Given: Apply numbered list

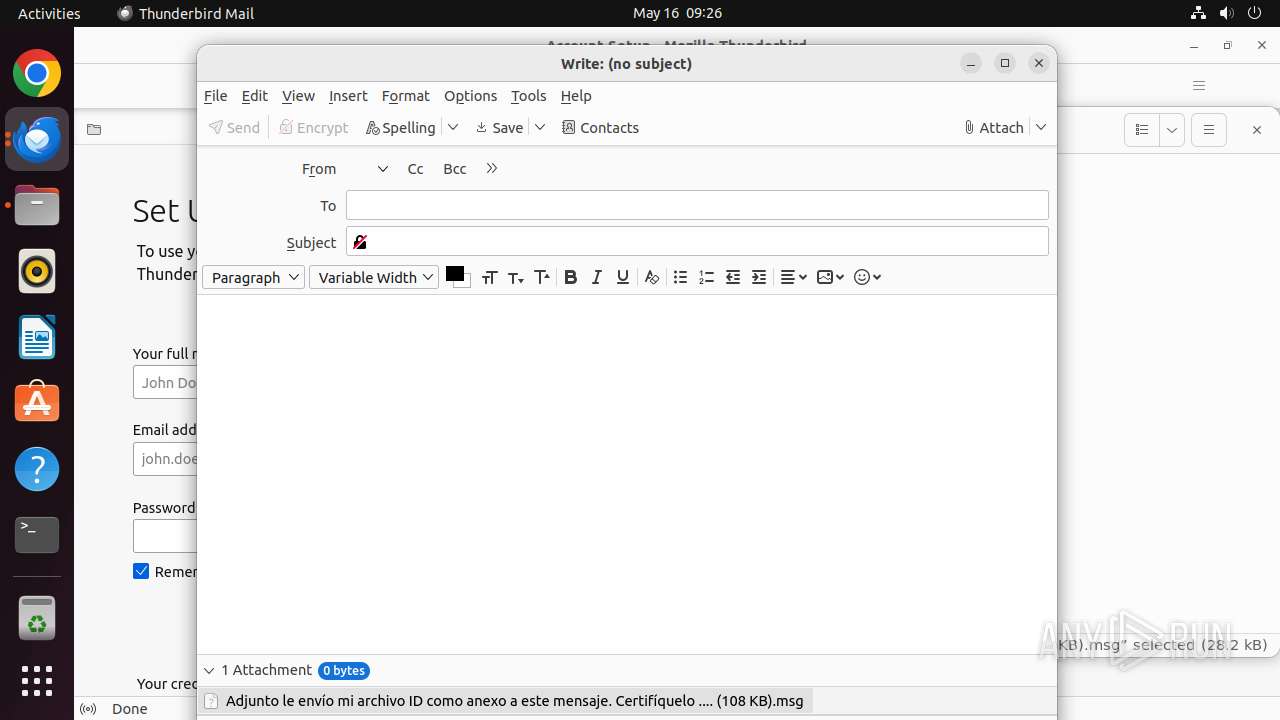Looking at the screenshot, I should pos(706,277).
